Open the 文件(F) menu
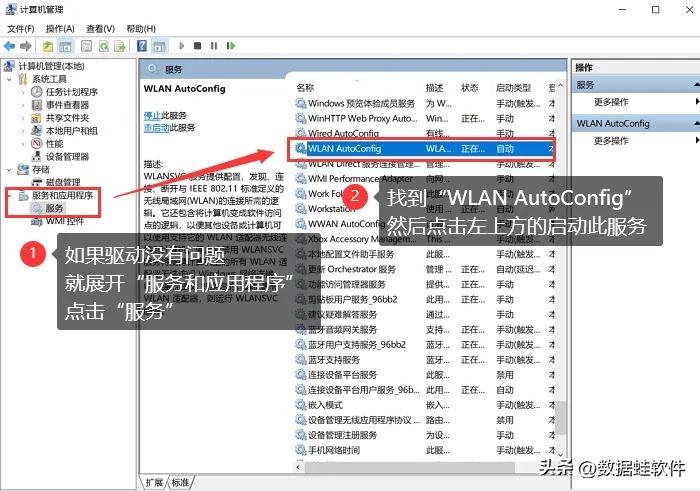 click(21, 29)
